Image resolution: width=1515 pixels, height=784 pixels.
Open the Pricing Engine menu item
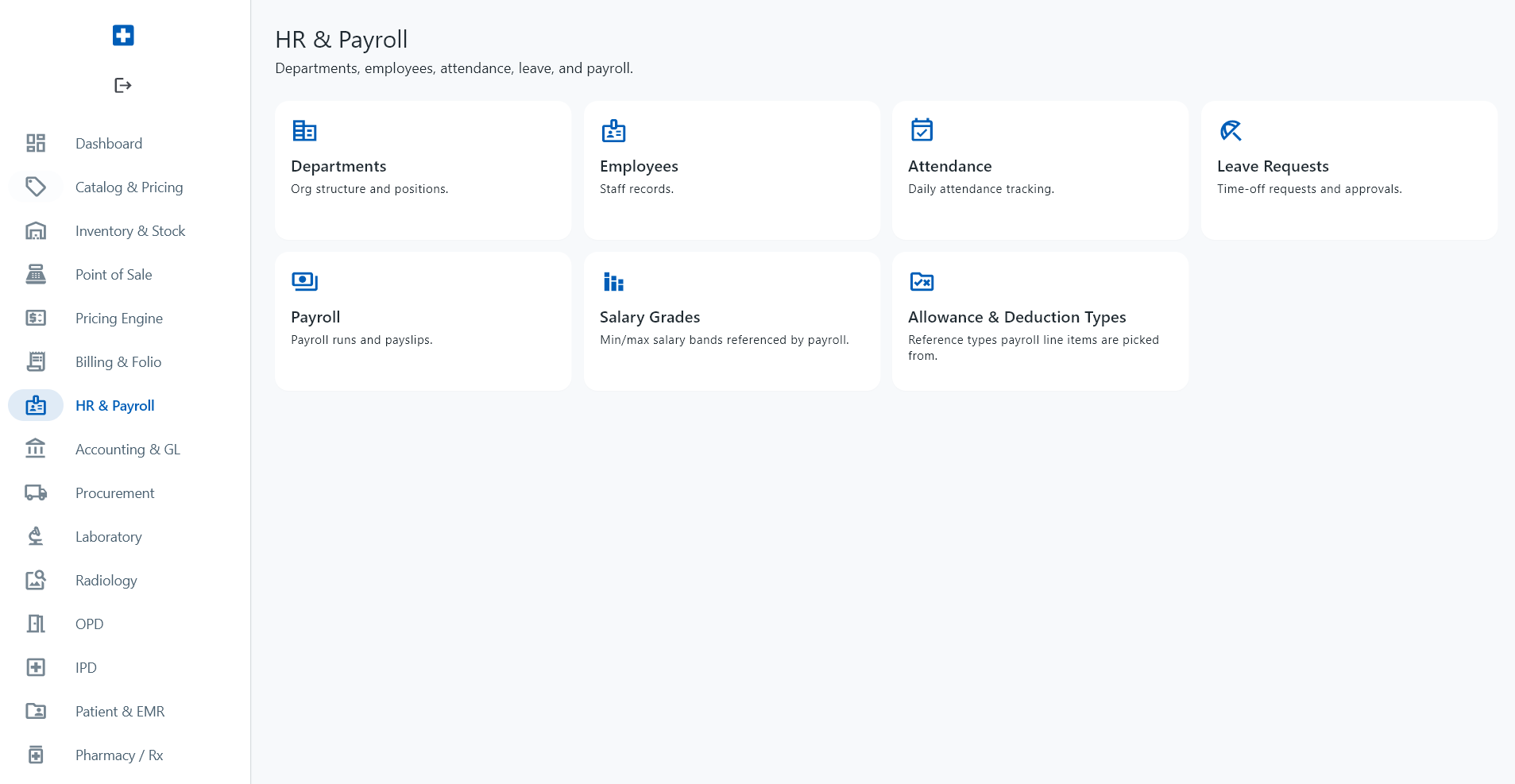point(119,318)
